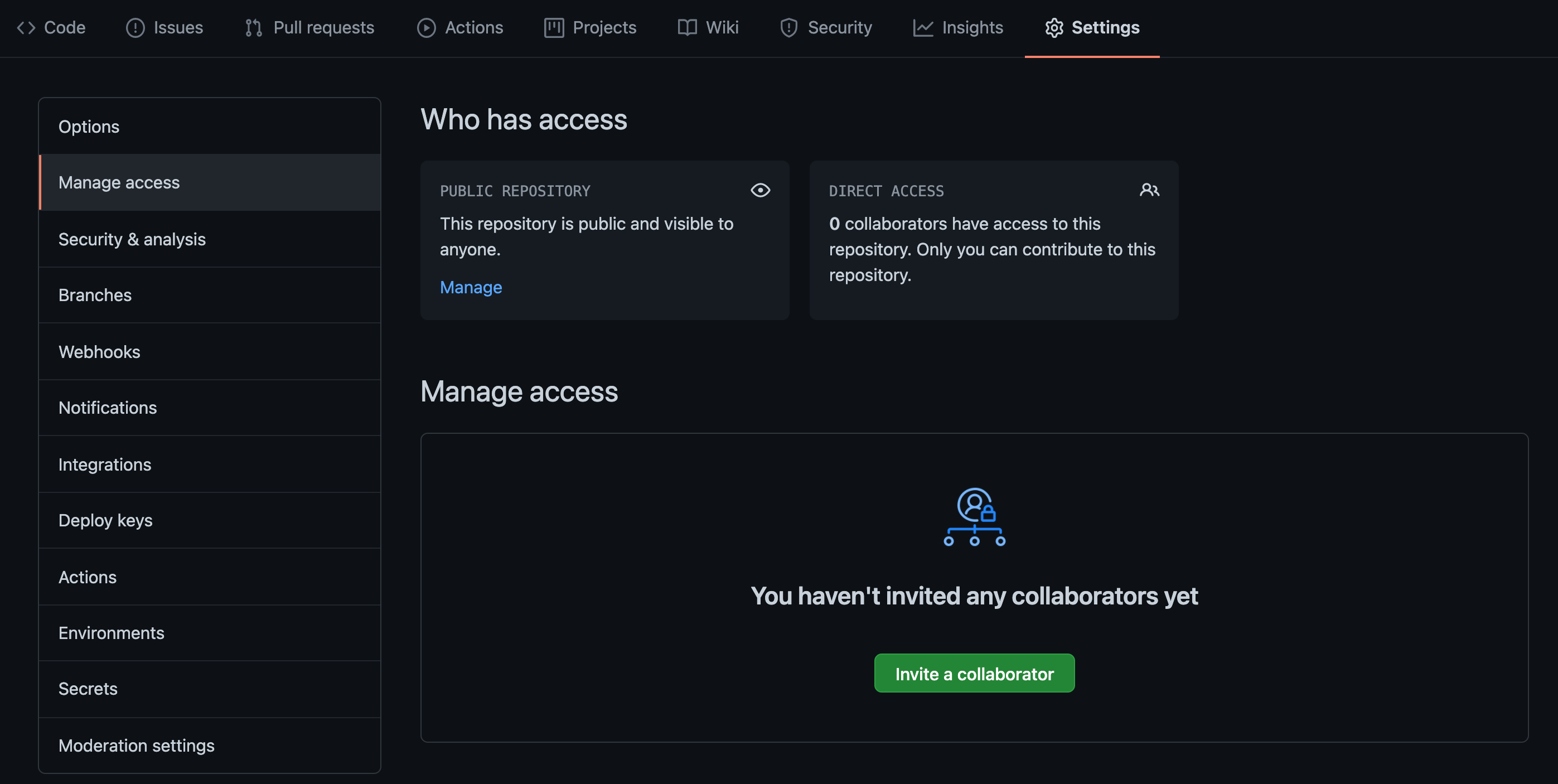Click the Pull requests branch icon
The image size is (1558, 784).
tap(253, 28)
